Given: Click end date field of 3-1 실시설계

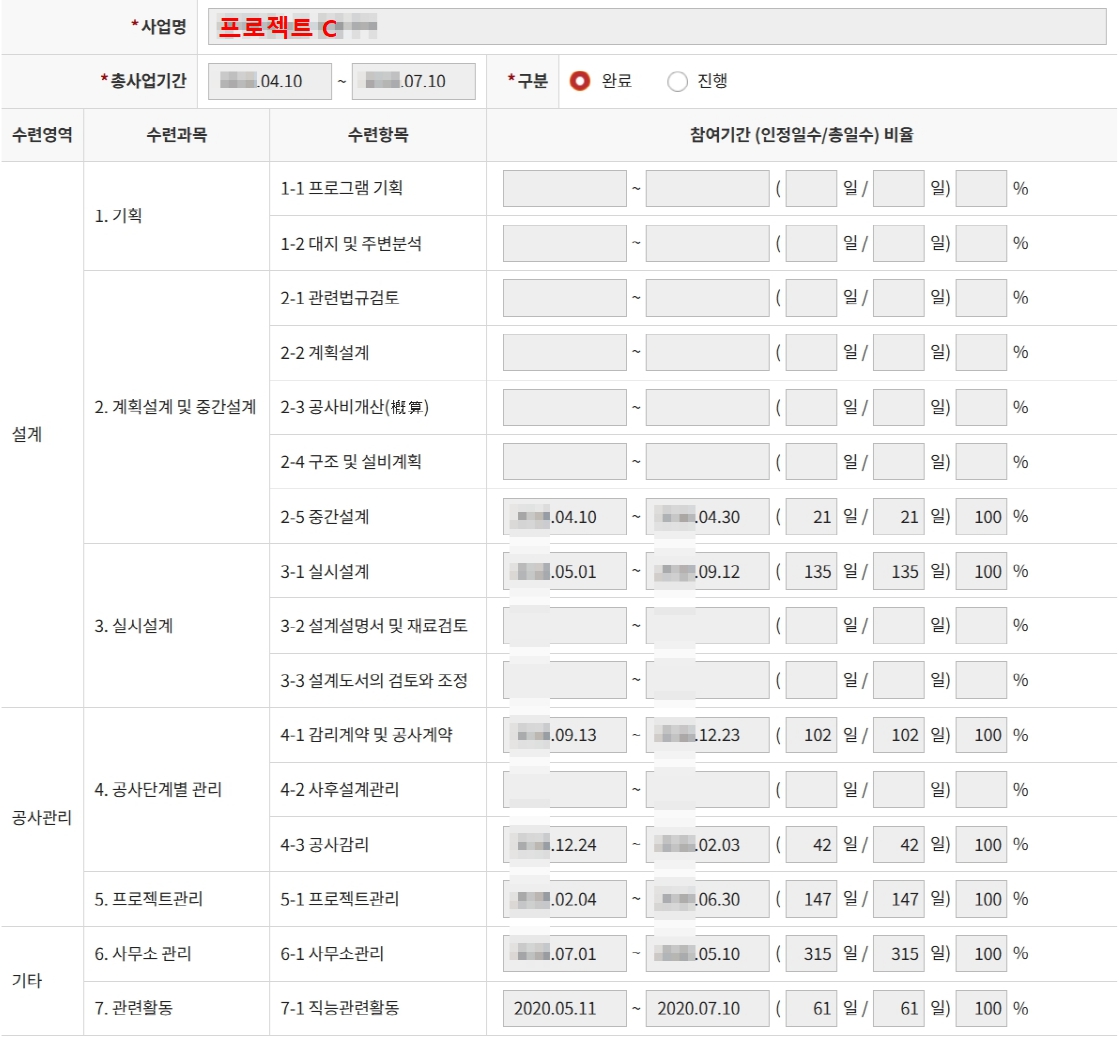Looking at the screenshot, I should (706, 570).
